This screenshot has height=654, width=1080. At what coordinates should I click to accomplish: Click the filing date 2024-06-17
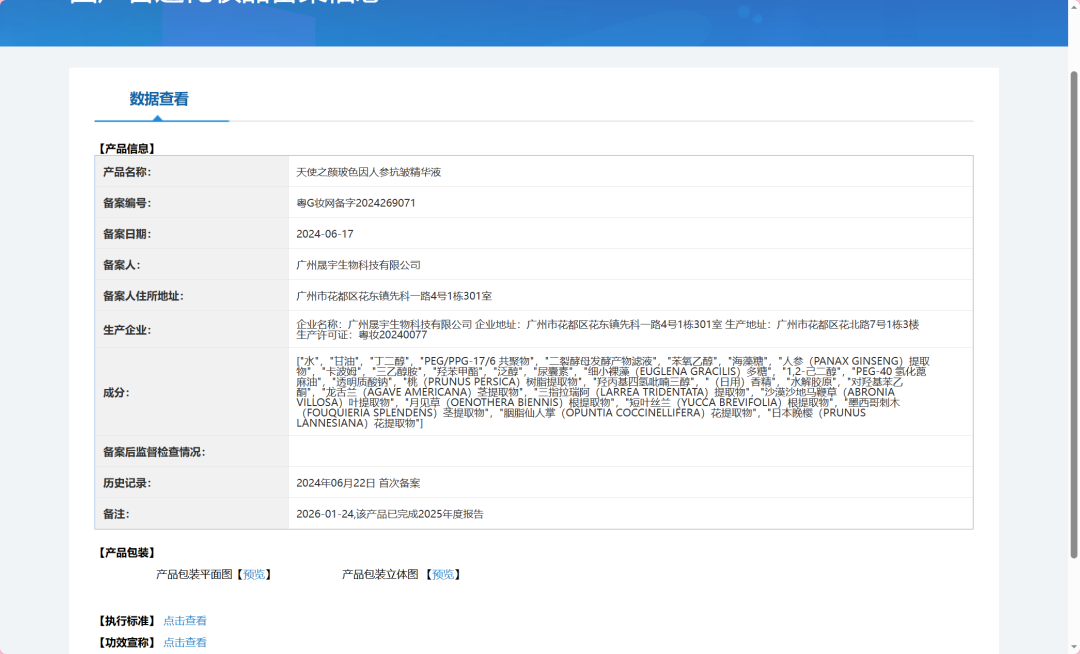tap(325, 234)
